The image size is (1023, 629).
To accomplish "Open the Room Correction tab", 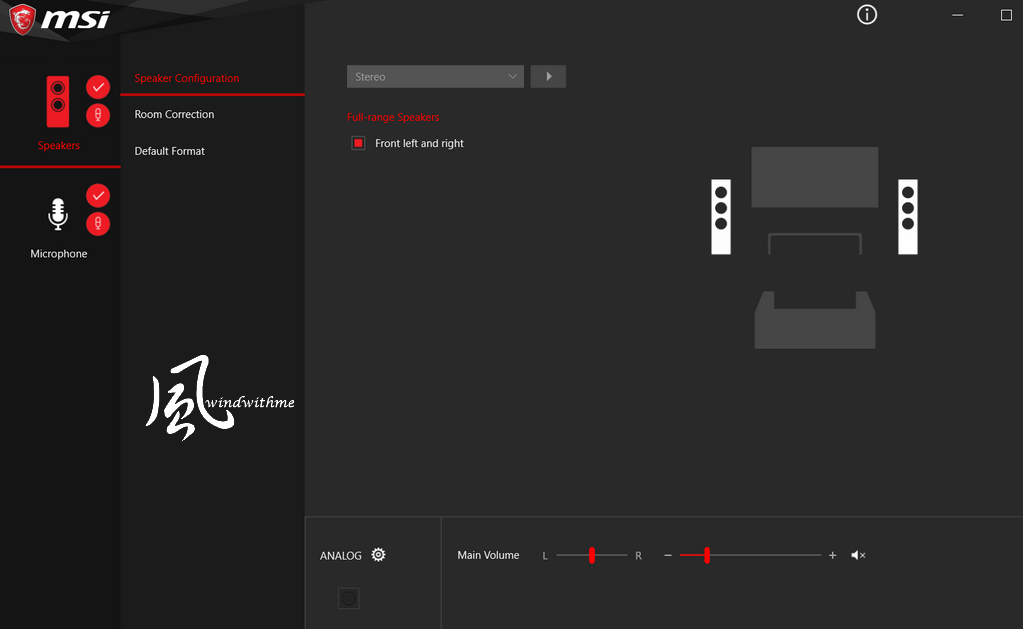I will pos(174,114).
